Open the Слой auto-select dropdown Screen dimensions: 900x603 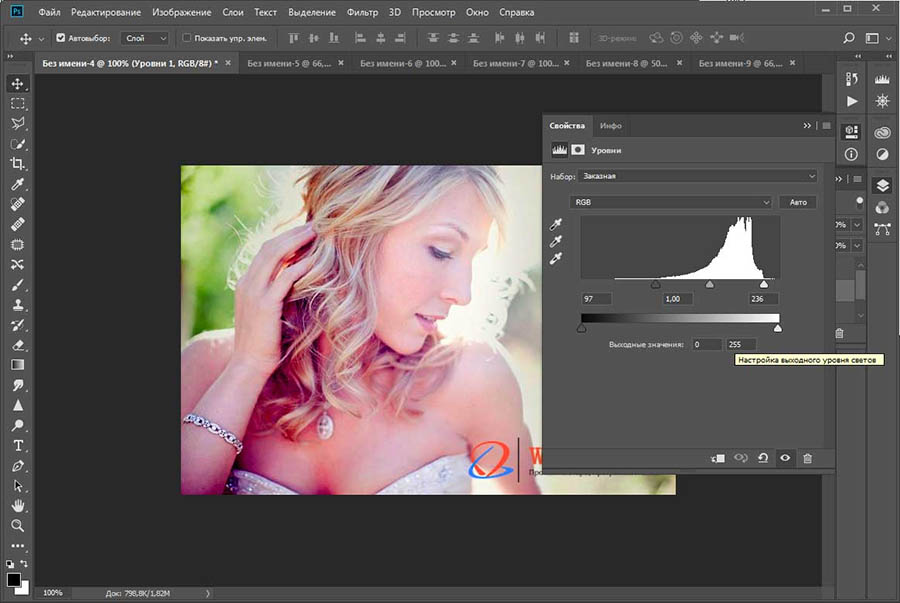pos(145,38)
